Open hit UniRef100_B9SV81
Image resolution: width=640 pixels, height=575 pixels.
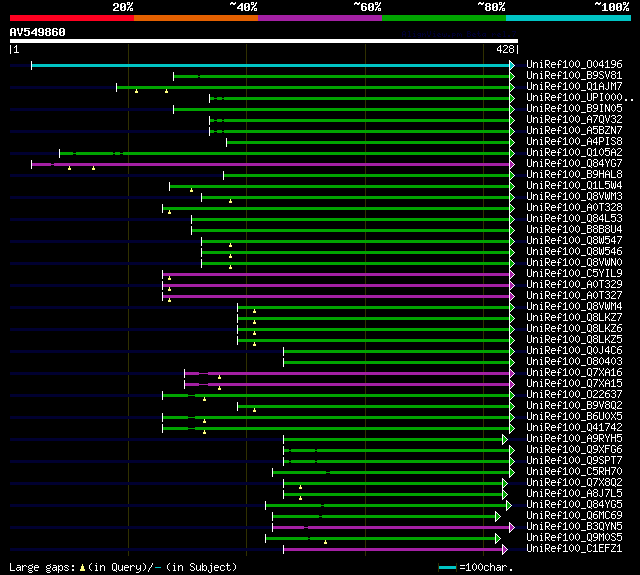[574, 75]
